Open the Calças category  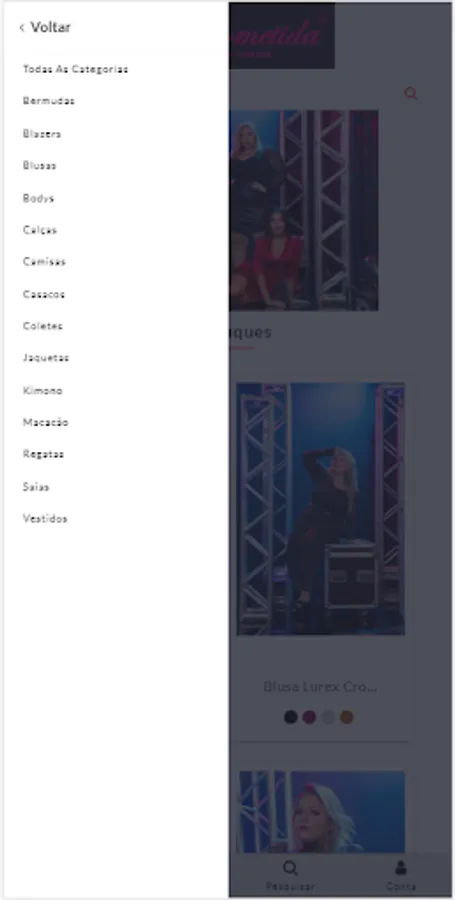click(x=40, y=230)
